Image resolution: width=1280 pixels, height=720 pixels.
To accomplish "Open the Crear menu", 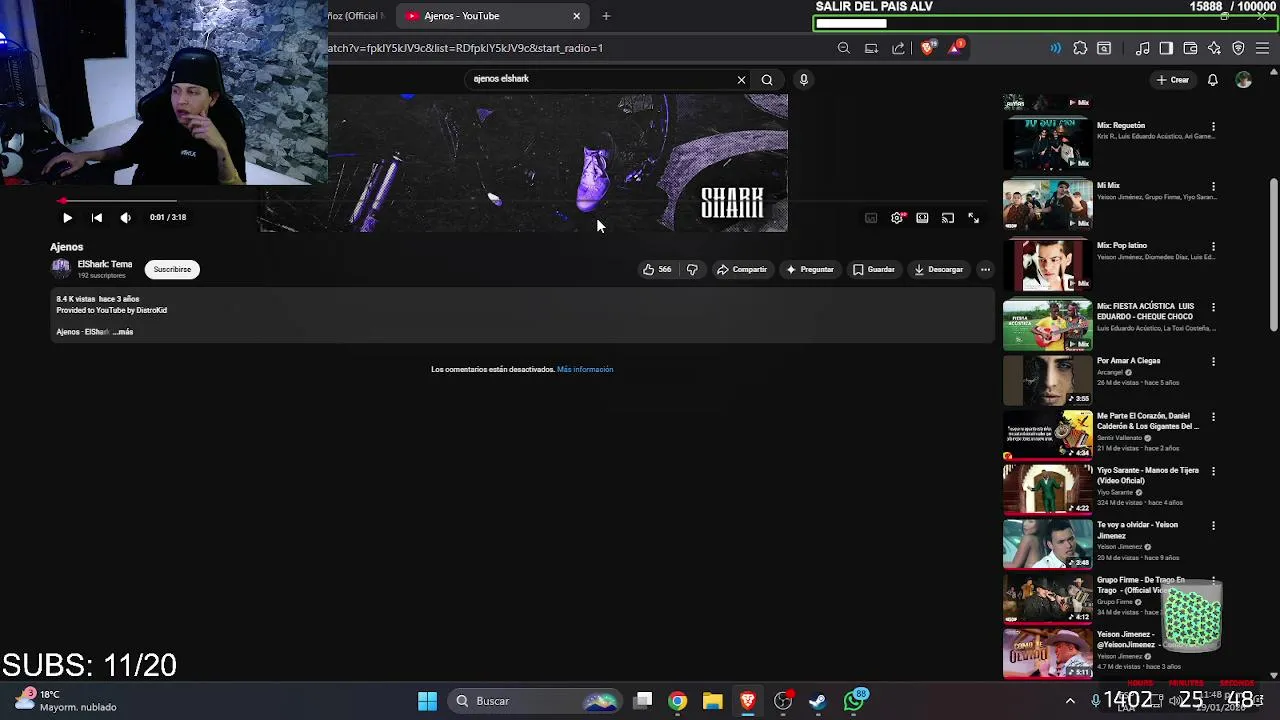I will 1173,80.
